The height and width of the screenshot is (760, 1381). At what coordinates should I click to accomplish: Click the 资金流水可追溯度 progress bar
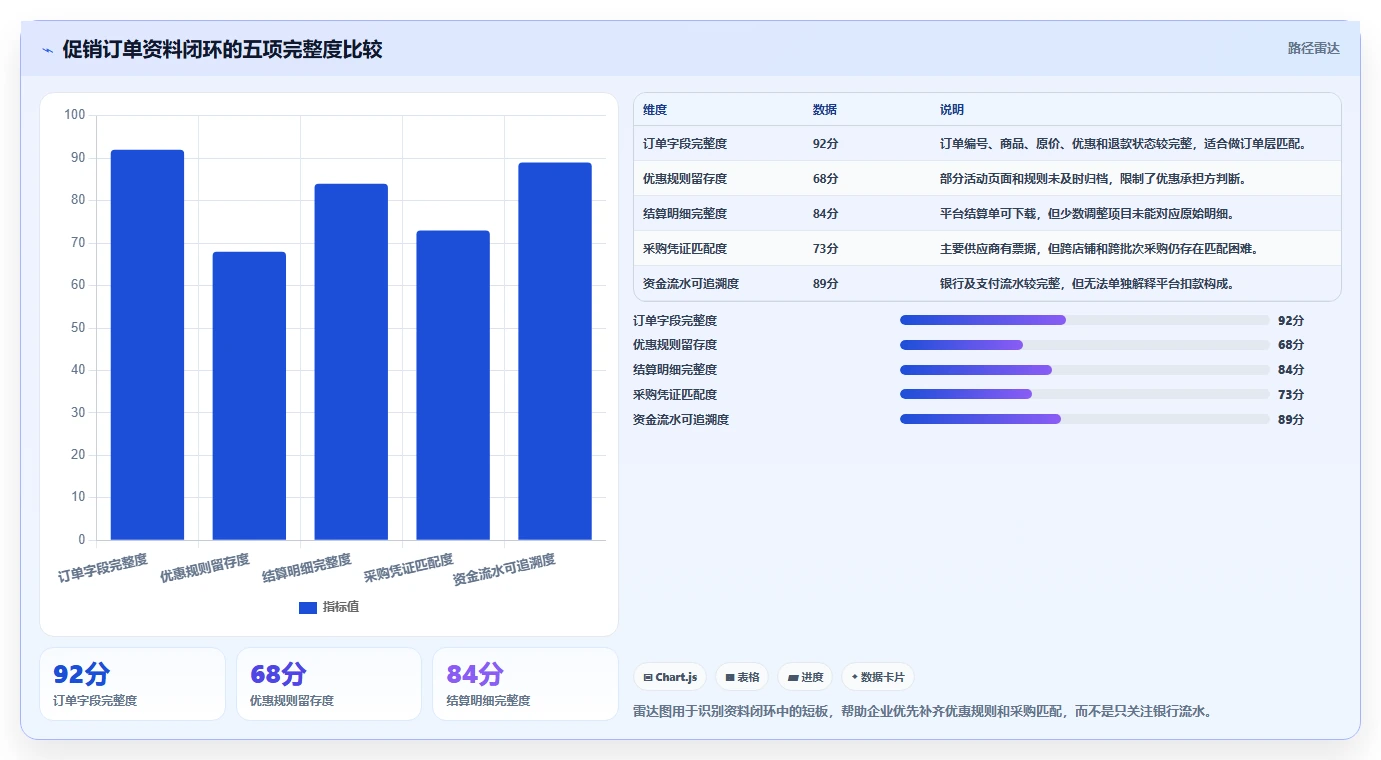[1084, 420]
